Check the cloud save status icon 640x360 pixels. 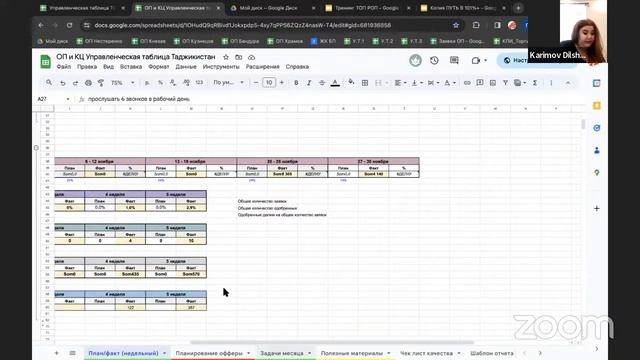[251, 57]
